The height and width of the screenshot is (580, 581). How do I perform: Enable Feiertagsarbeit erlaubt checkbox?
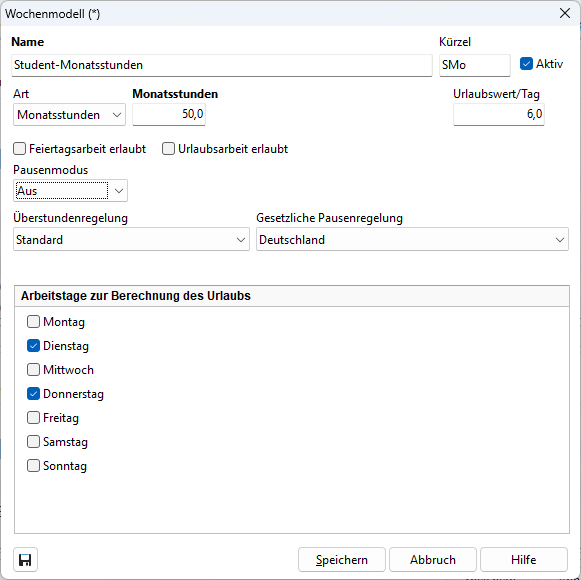tap(19, 149)
